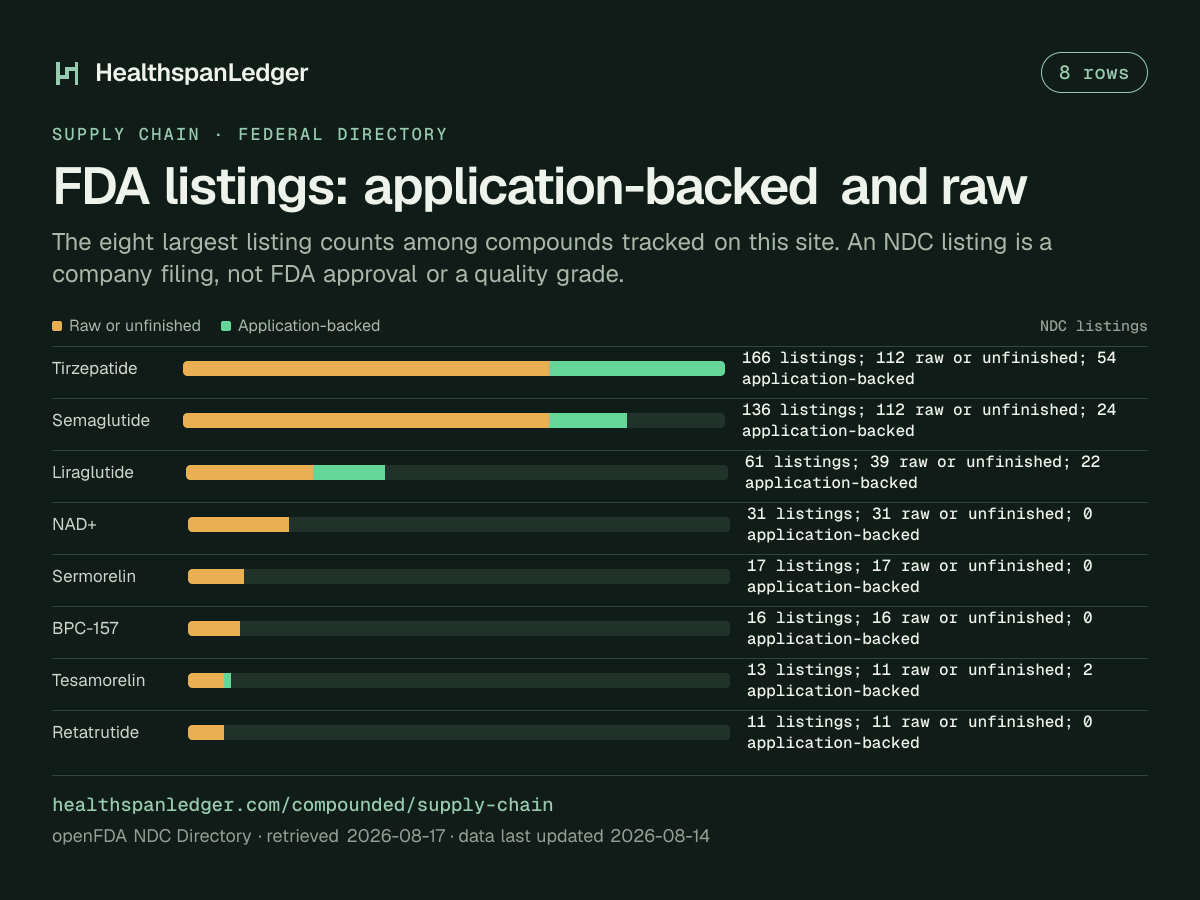Click Semaglutide's orange raw bar segment

point(366,420)
